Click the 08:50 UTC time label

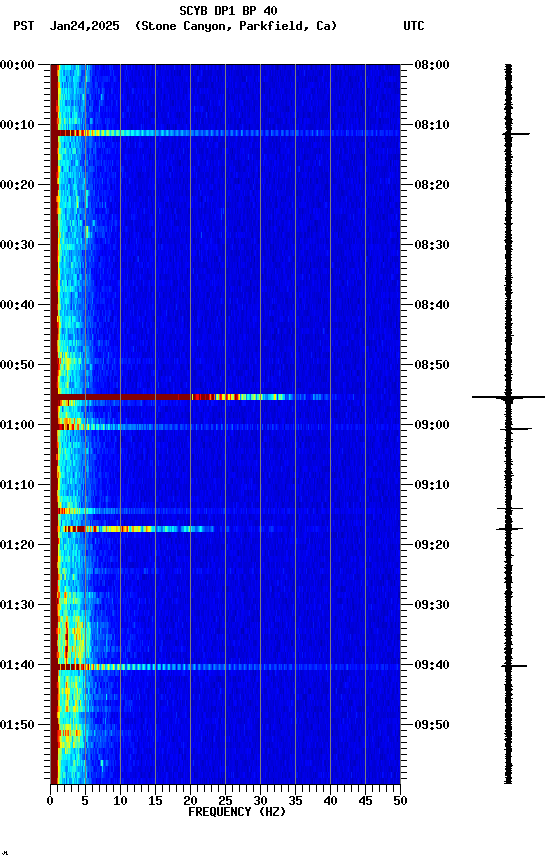pos(432,365)
